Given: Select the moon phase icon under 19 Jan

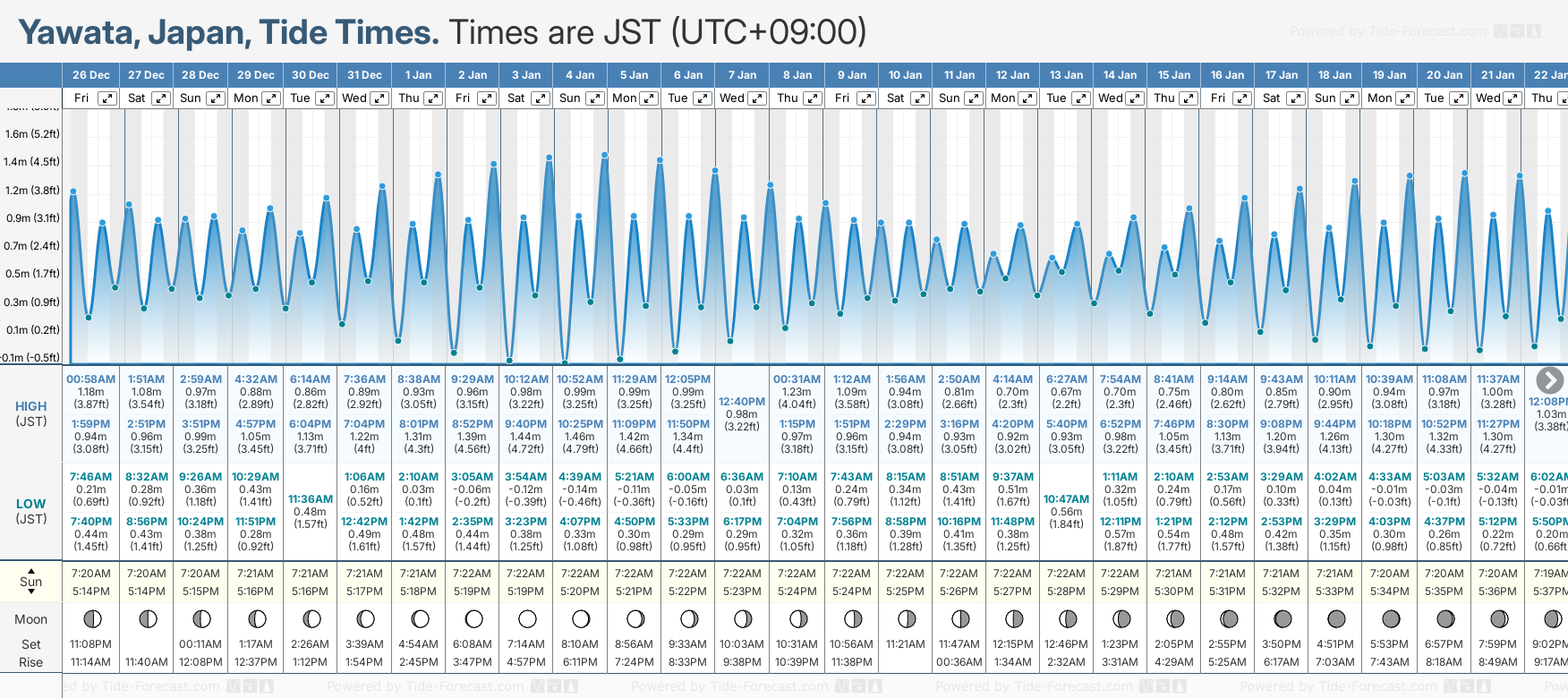Looking at the screenshot, I should (1391, 619).
